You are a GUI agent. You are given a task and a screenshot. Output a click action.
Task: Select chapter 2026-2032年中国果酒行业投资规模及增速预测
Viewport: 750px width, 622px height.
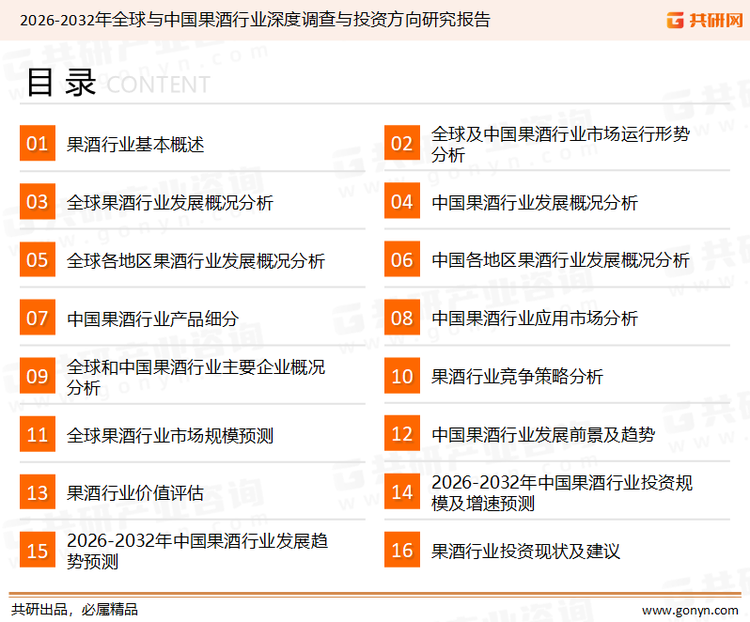pos(562,493)
